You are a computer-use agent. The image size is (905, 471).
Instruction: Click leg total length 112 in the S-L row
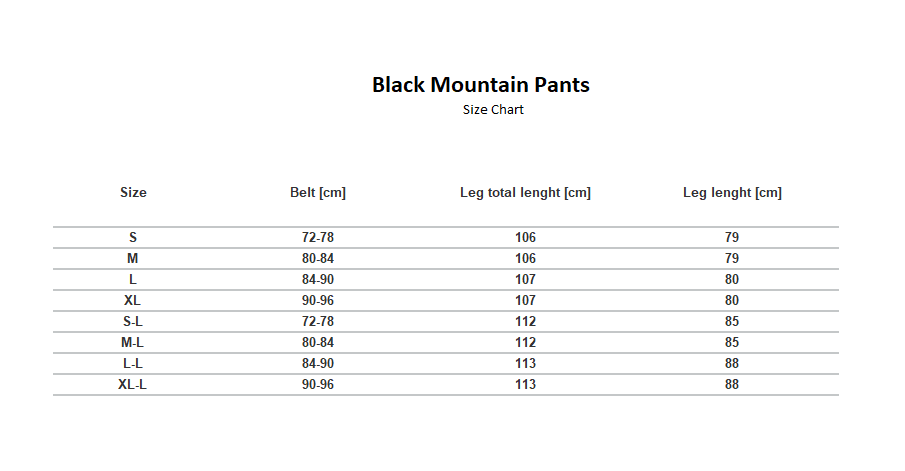(525, 322)
